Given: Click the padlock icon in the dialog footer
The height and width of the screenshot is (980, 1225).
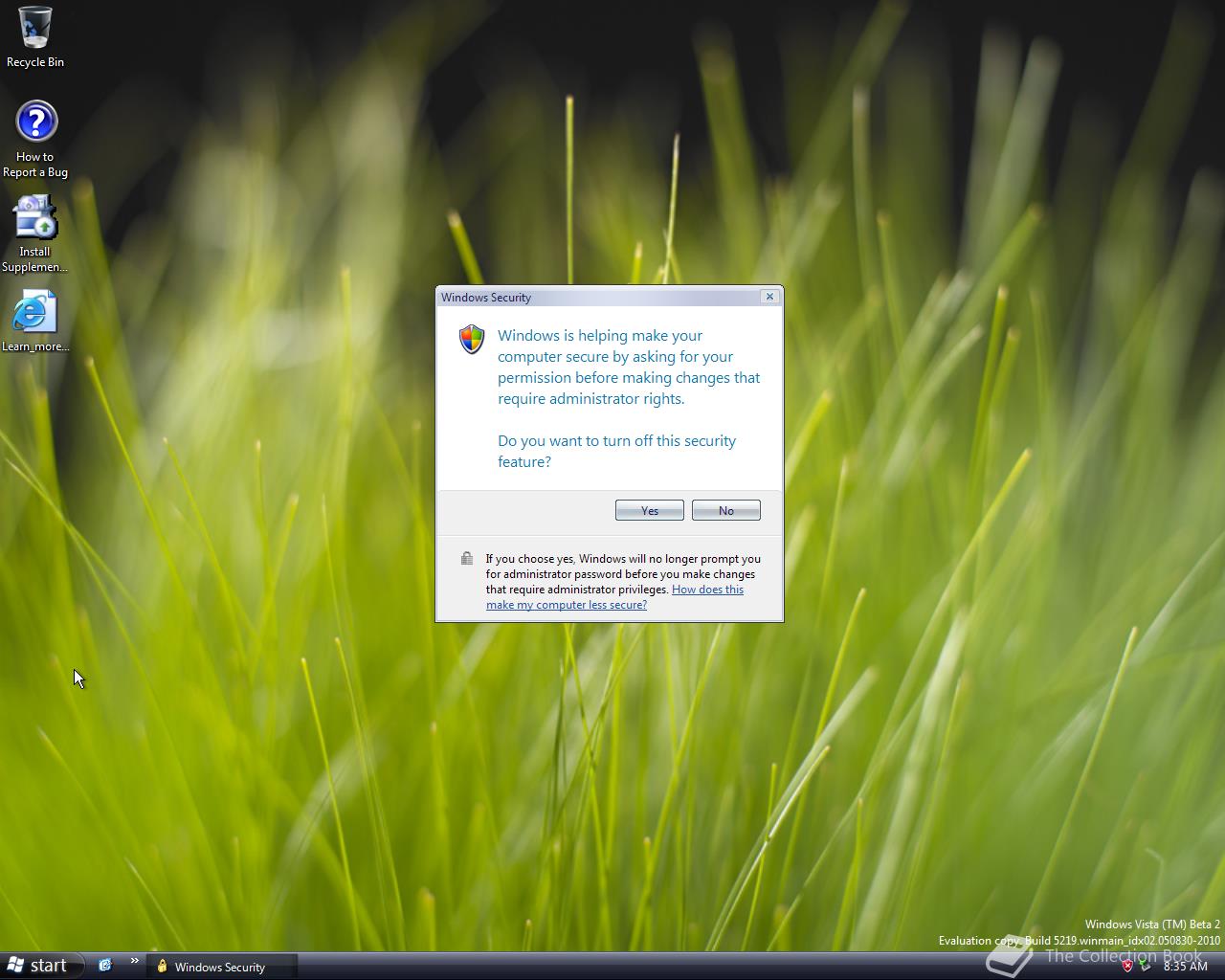Looking at the screenshot, I should coord(467,558).
